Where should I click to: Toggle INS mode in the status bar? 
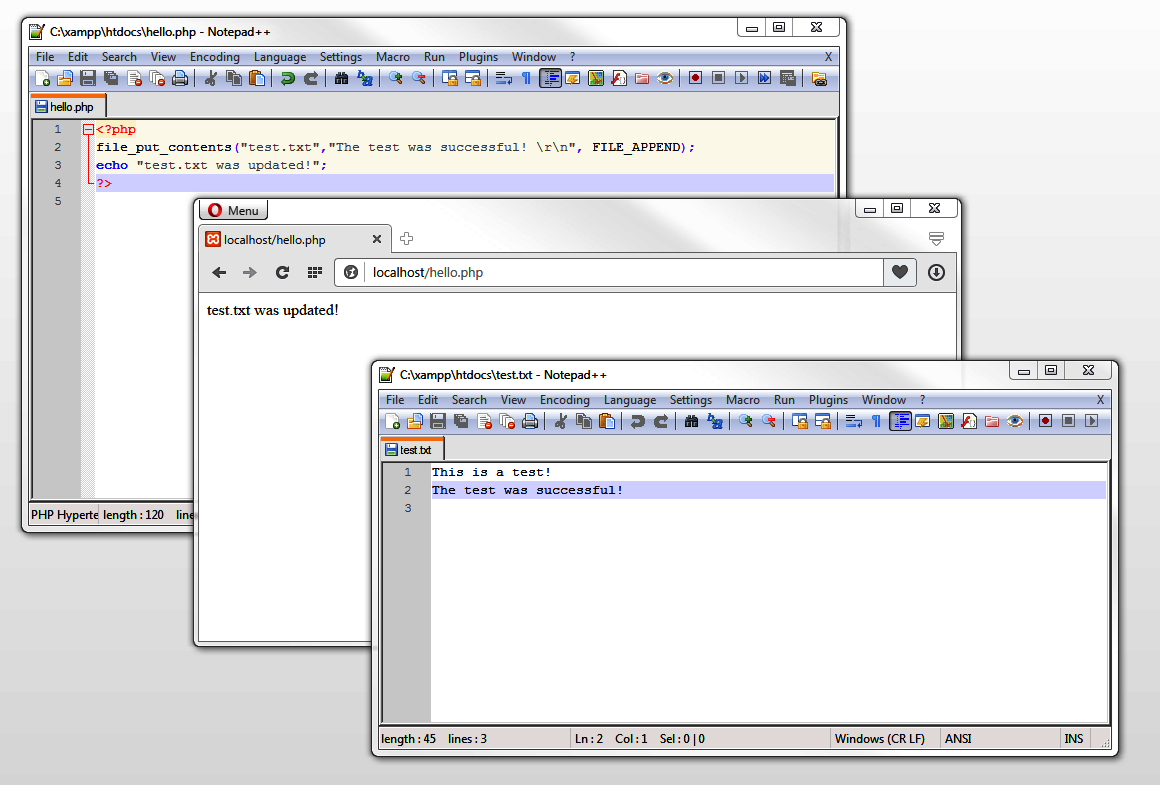pos(1073,738)
